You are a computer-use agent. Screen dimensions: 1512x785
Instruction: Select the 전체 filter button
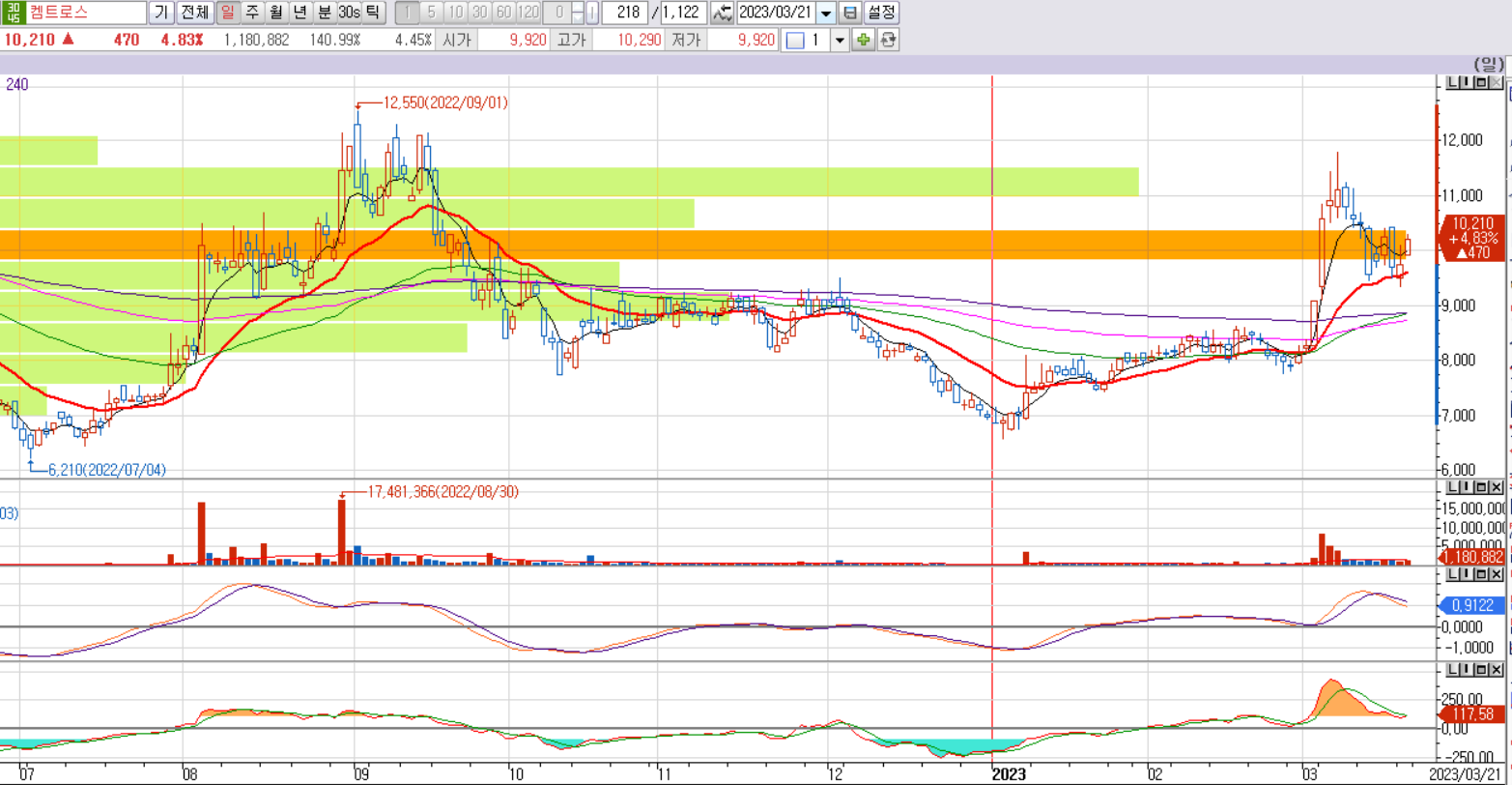coord(193,13)
